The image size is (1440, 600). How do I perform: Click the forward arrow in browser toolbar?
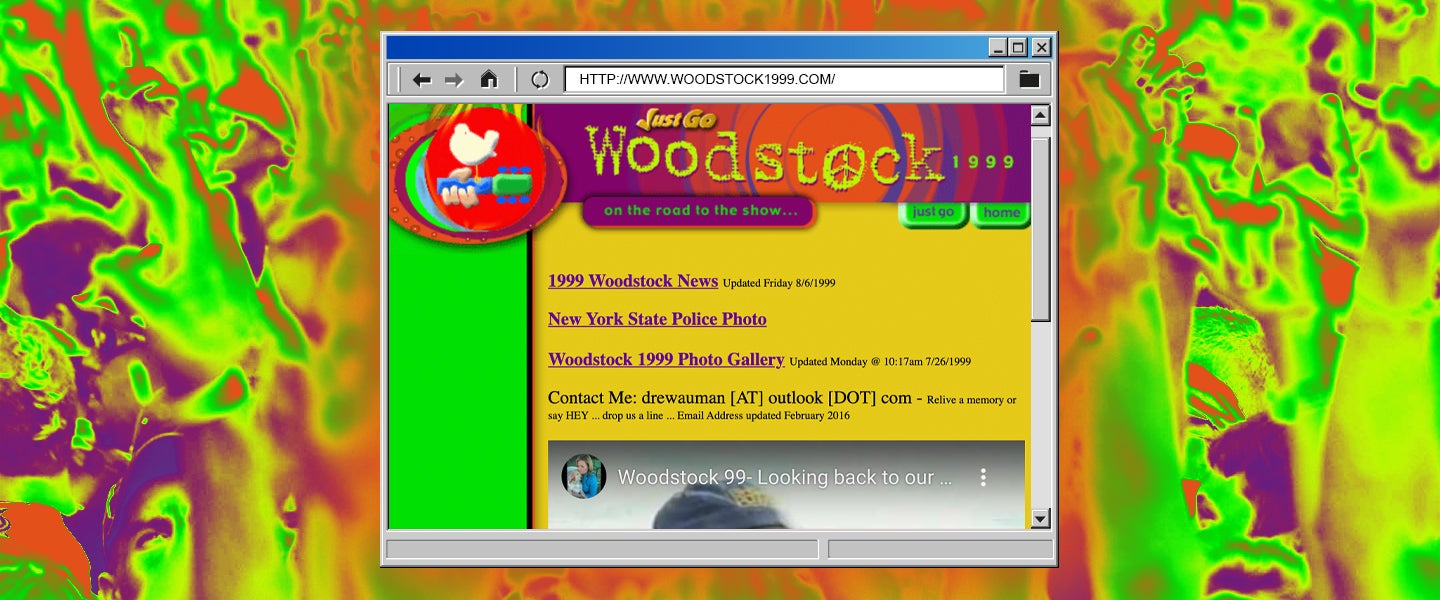click(x=454, y=80)
